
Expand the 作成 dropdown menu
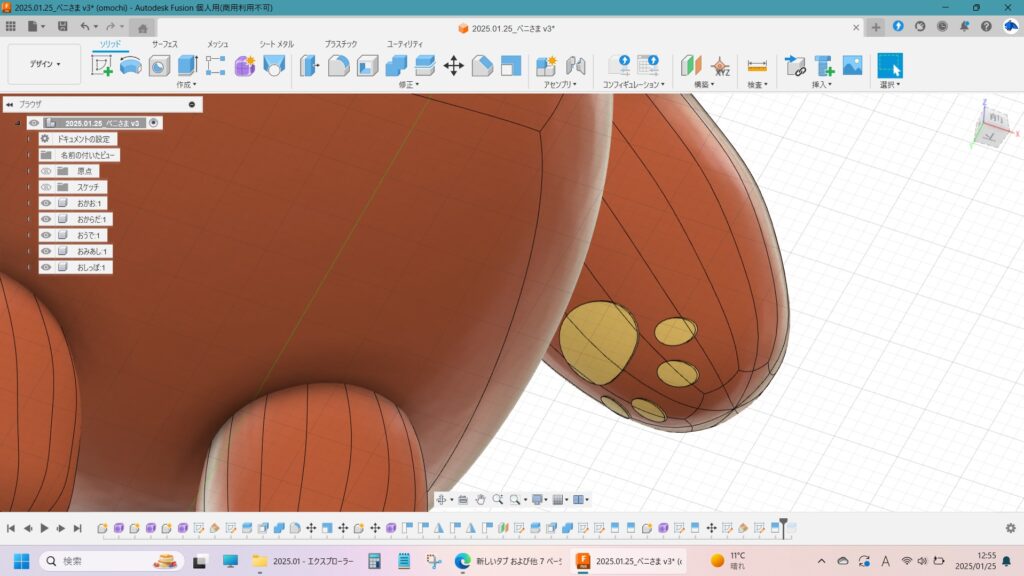click(187, 85)
